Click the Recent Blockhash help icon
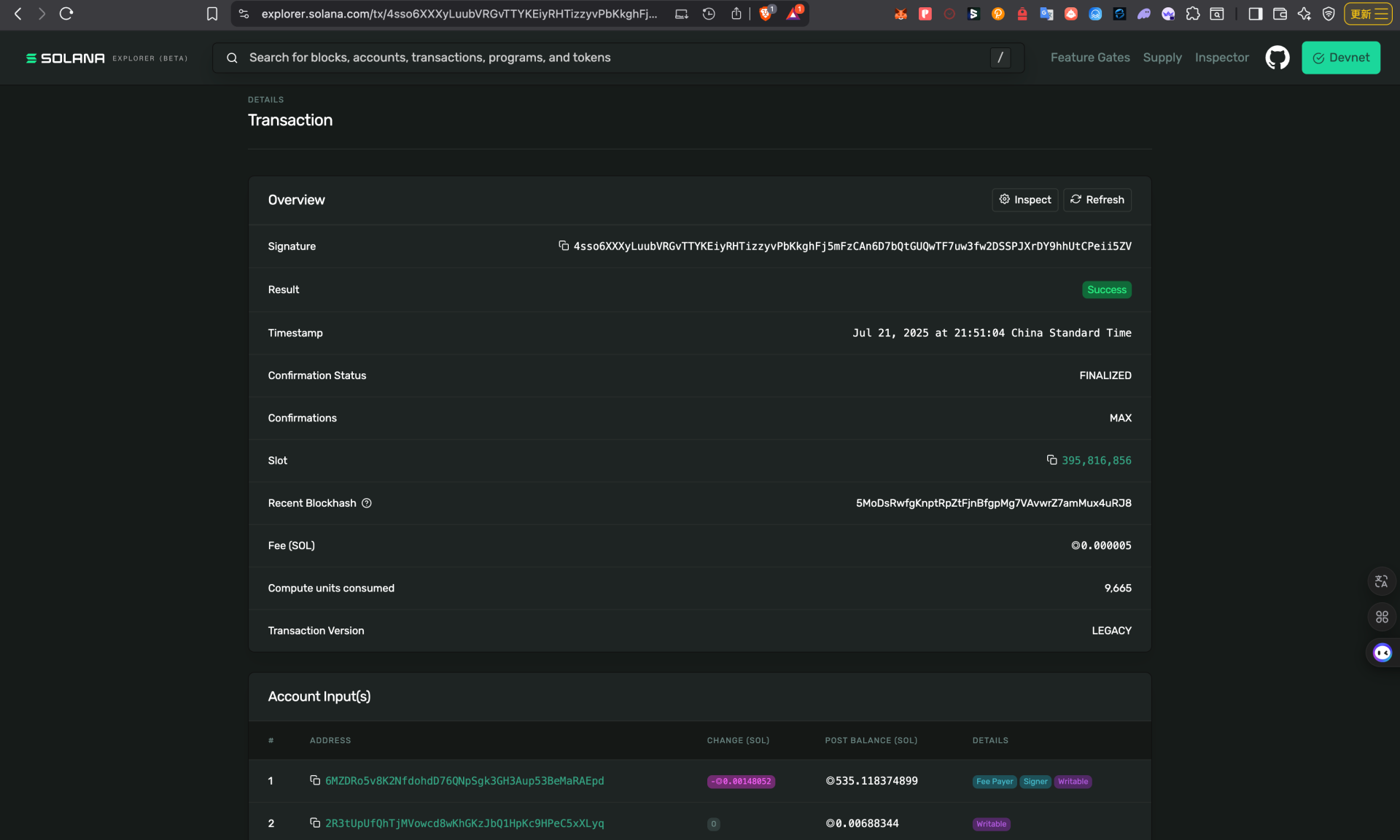1400x840 pixels. [x=367, y=503]
